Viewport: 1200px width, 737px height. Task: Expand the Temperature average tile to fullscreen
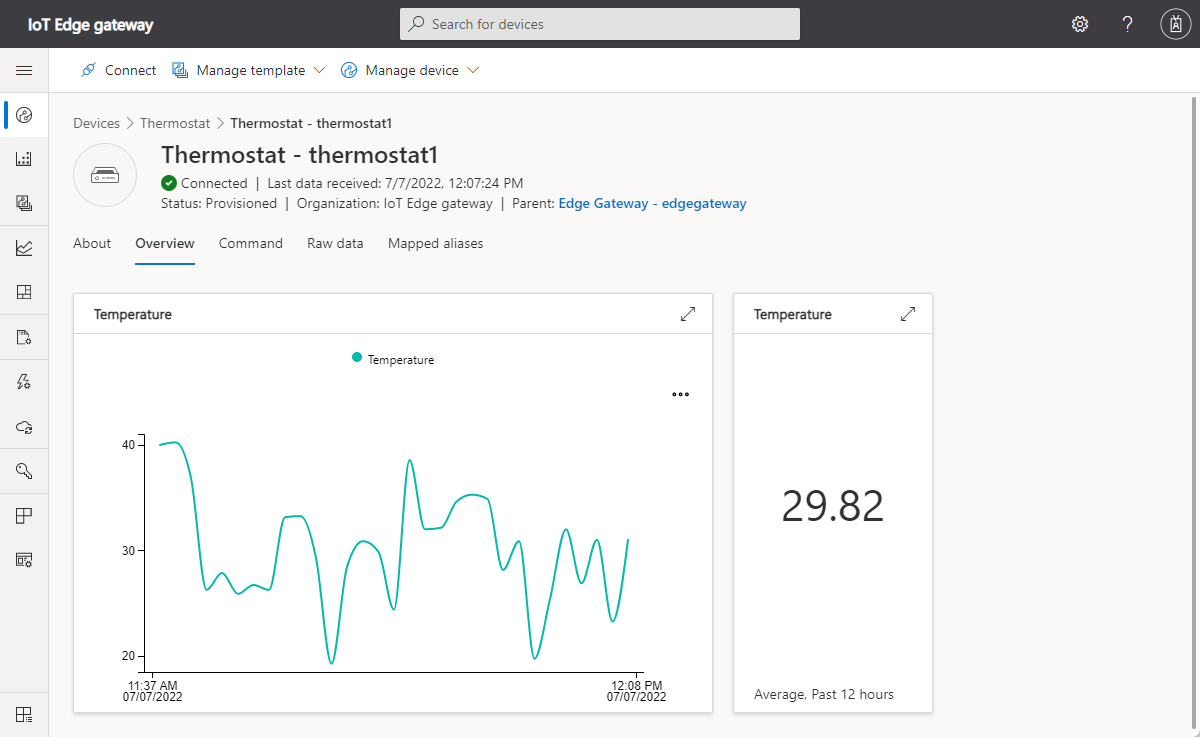click(x=908, y=314)
